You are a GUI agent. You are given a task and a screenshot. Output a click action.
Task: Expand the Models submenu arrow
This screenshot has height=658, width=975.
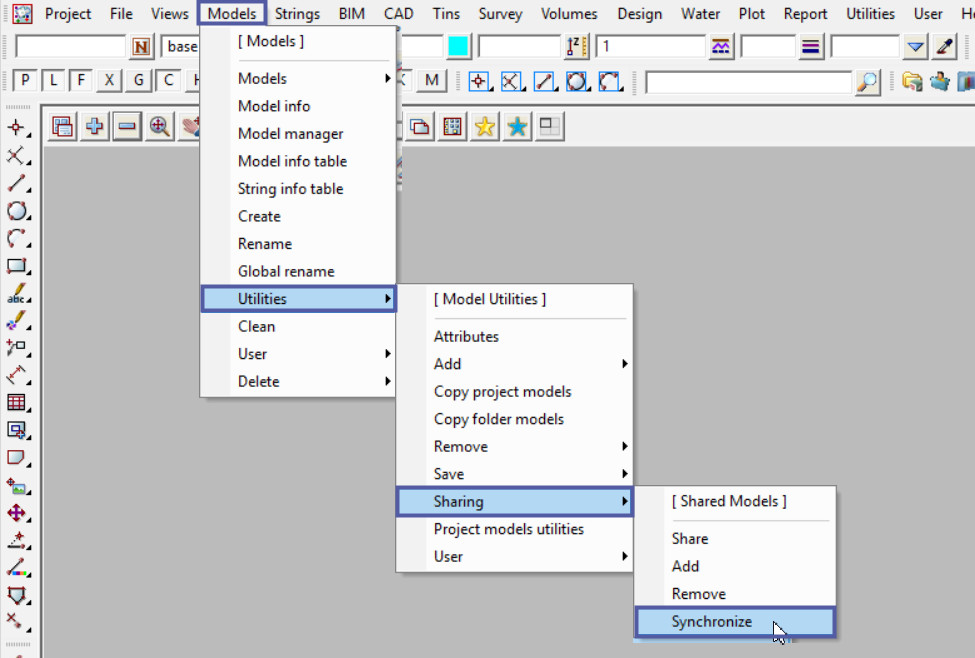pos(387,79)
